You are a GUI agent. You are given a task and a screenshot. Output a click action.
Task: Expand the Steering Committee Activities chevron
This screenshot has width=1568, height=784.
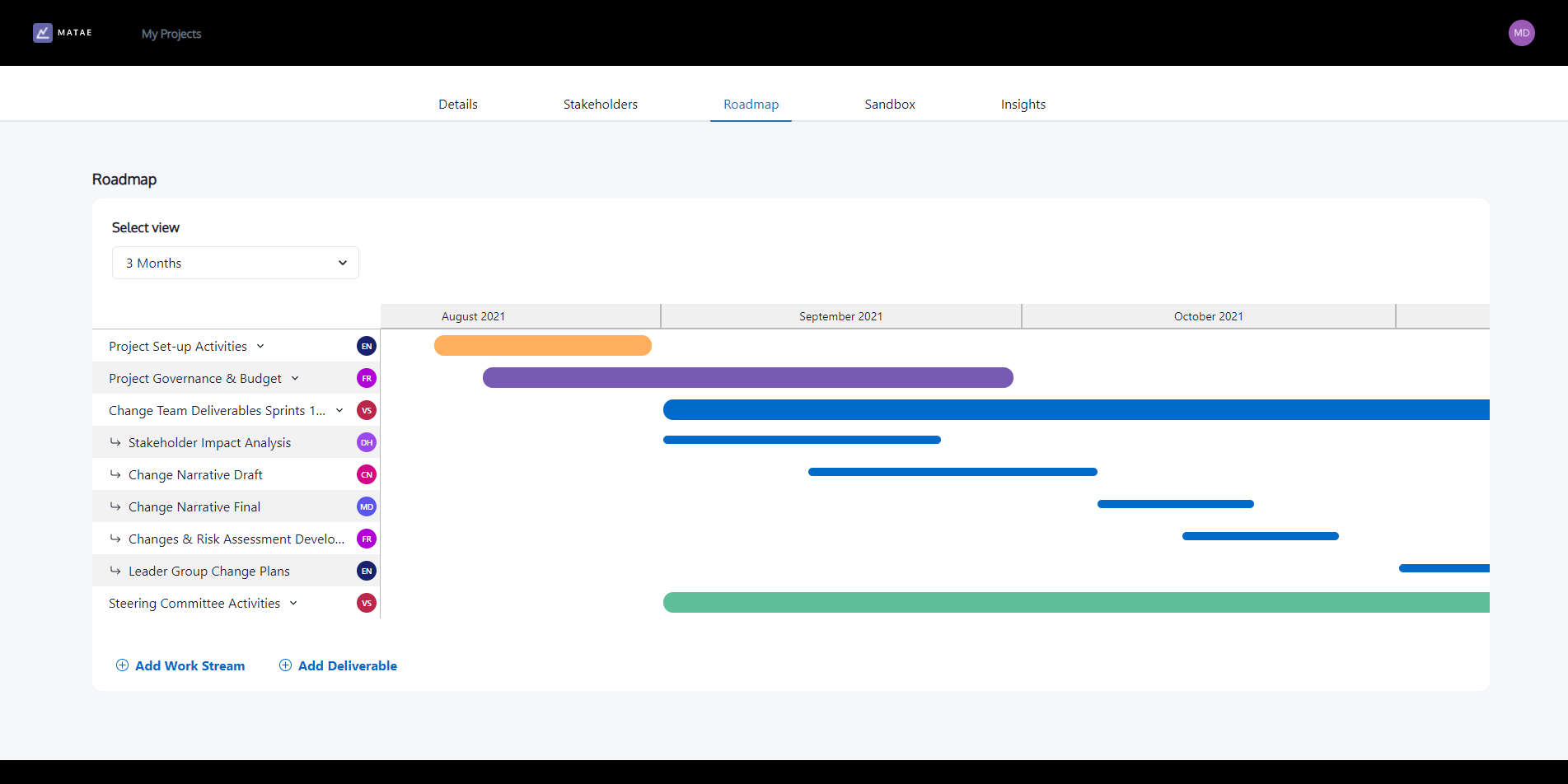point(293,602)
